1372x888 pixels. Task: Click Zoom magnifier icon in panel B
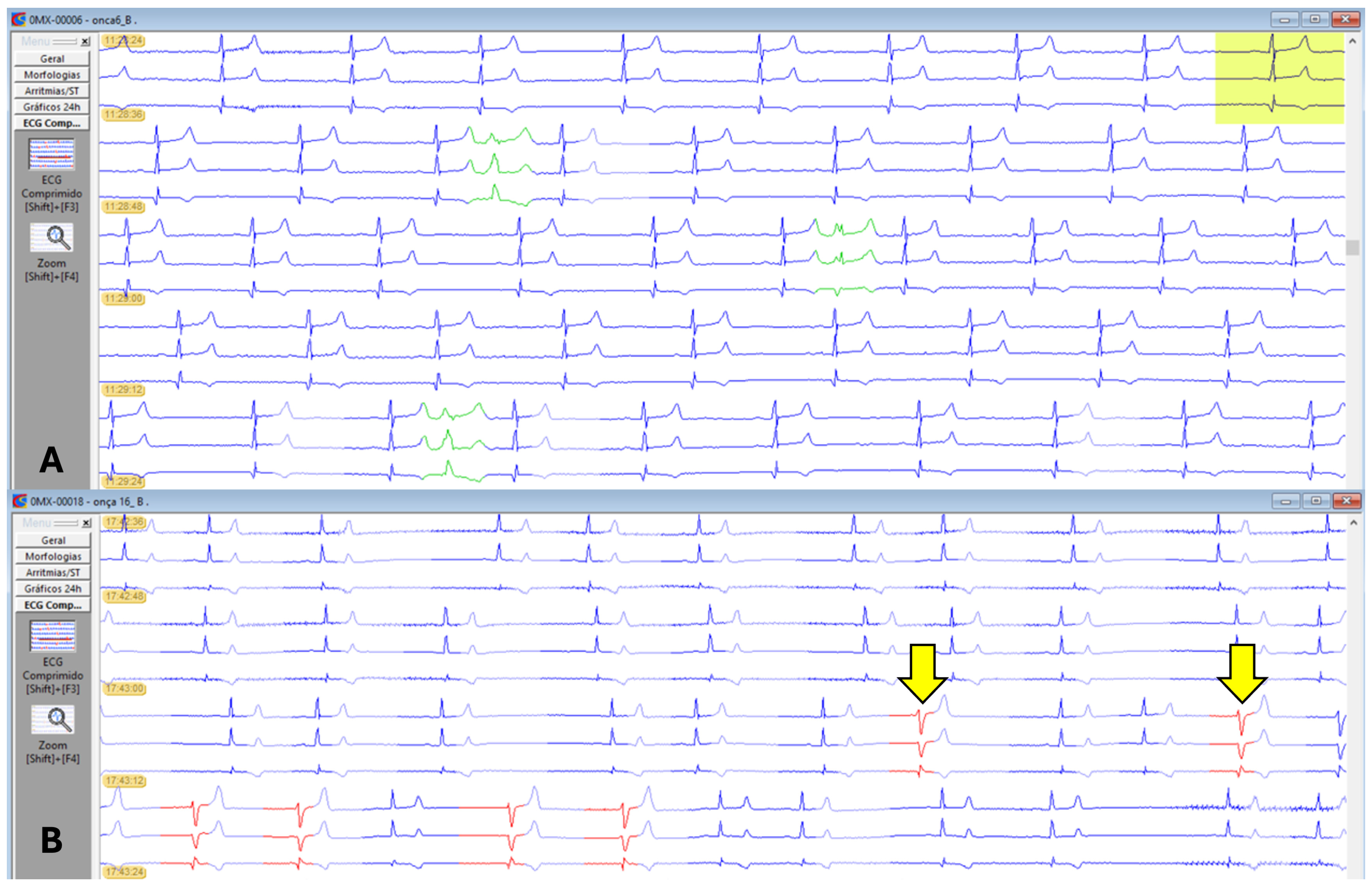(x=52, y=719)
